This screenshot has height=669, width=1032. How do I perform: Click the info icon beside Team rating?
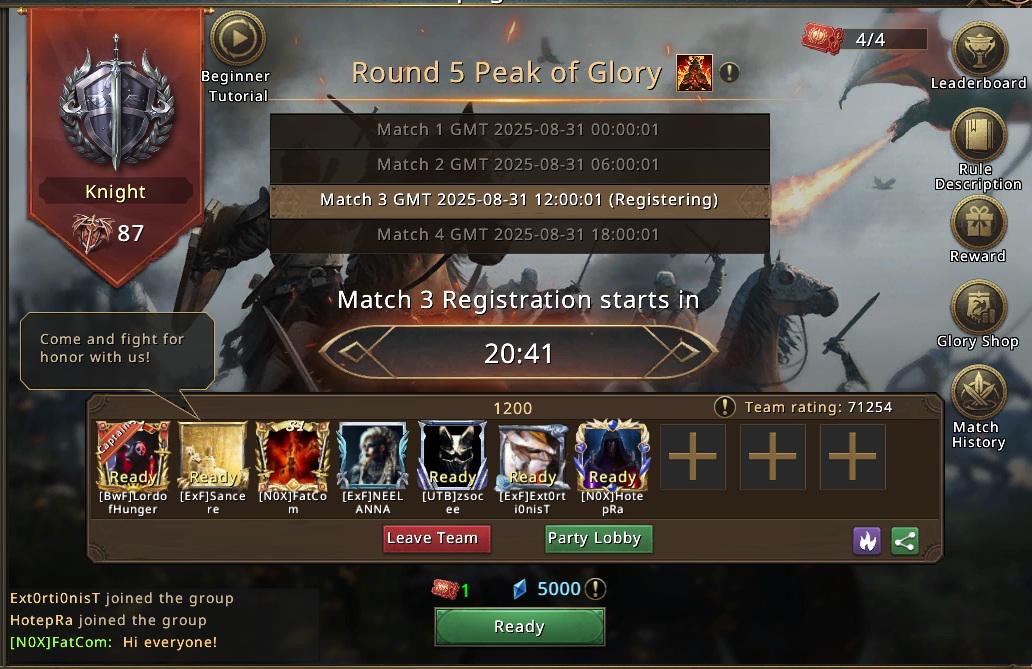coord(725,407)
